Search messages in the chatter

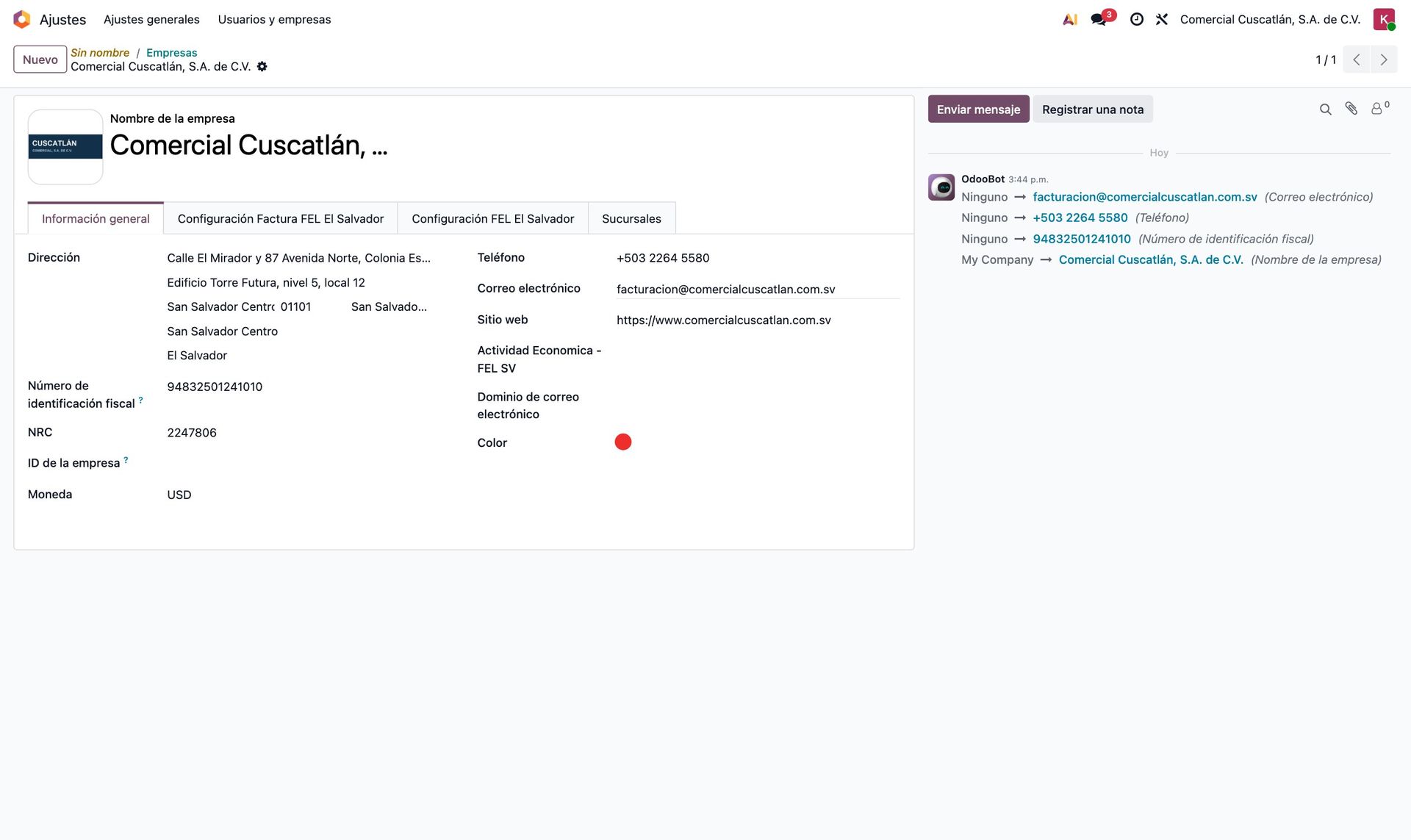click(1325, 110)
